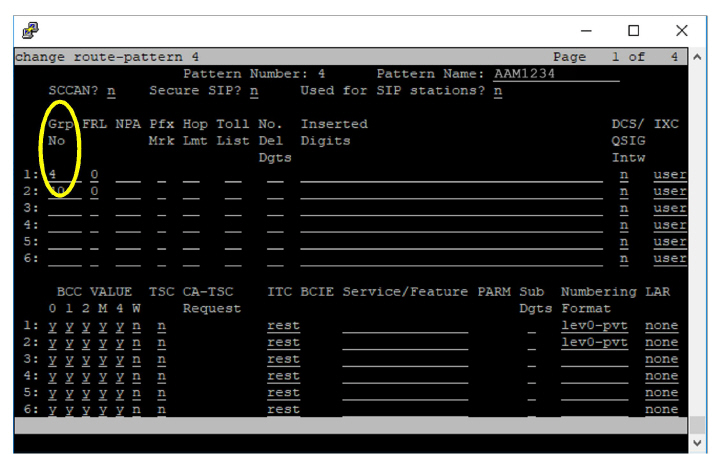Click the 'change route-pattern 4' command text
Viewport: 720px width, 454px height.
[107, 57]
